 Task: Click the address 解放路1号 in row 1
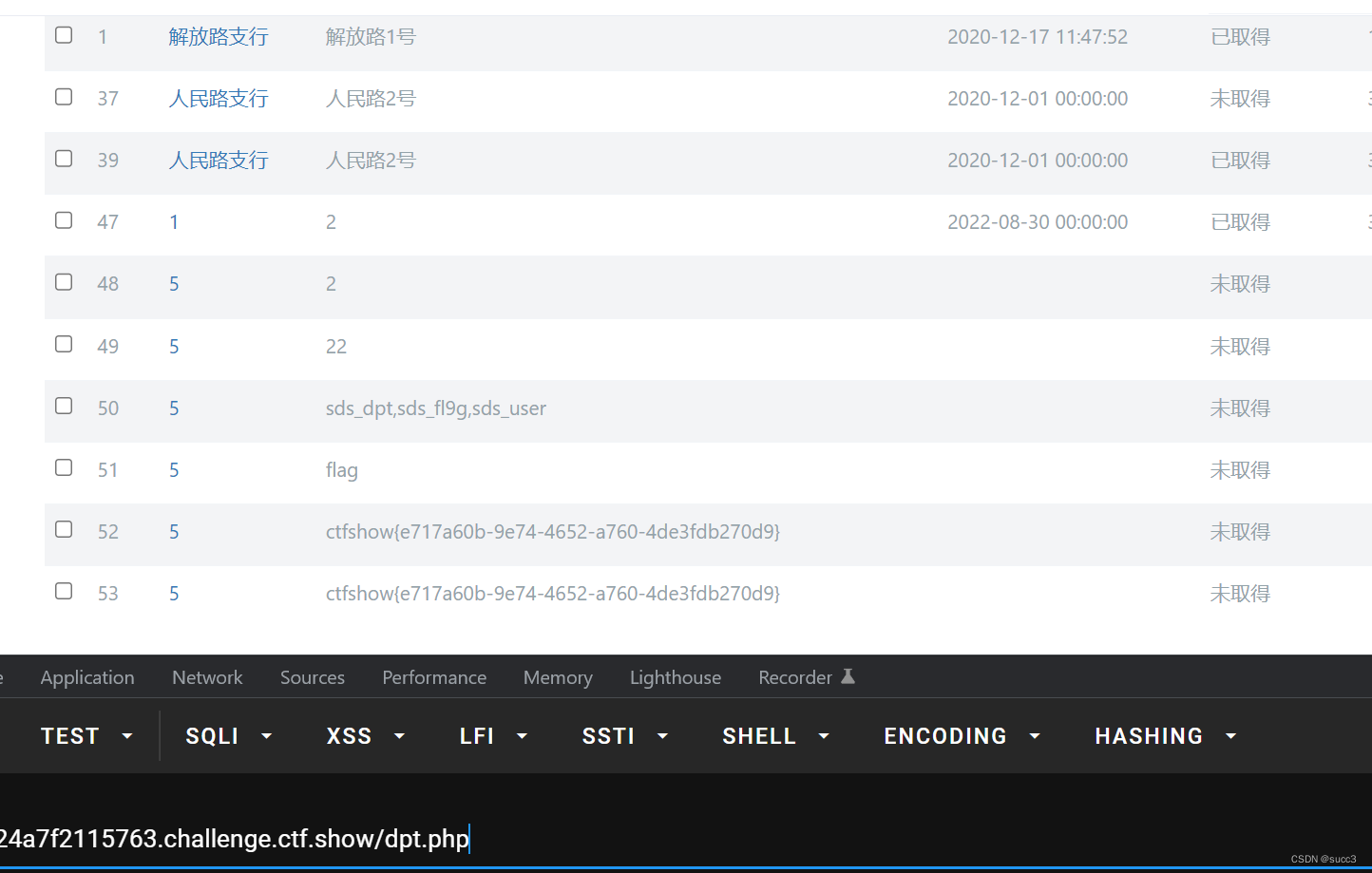pos(371,37)
